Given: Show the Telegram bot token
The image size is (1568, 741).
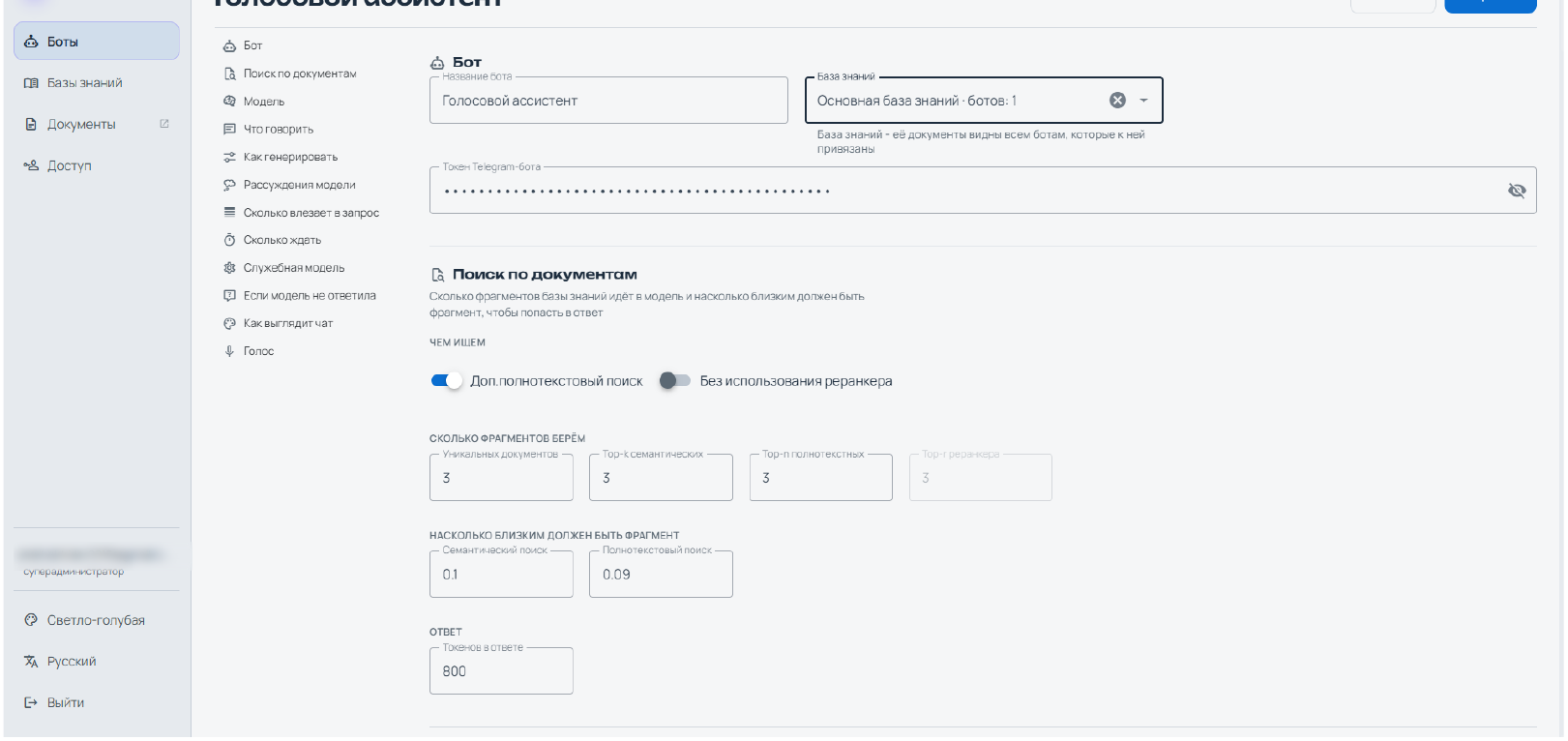Looking at the screenshot, I should [x=1517, y=191].
